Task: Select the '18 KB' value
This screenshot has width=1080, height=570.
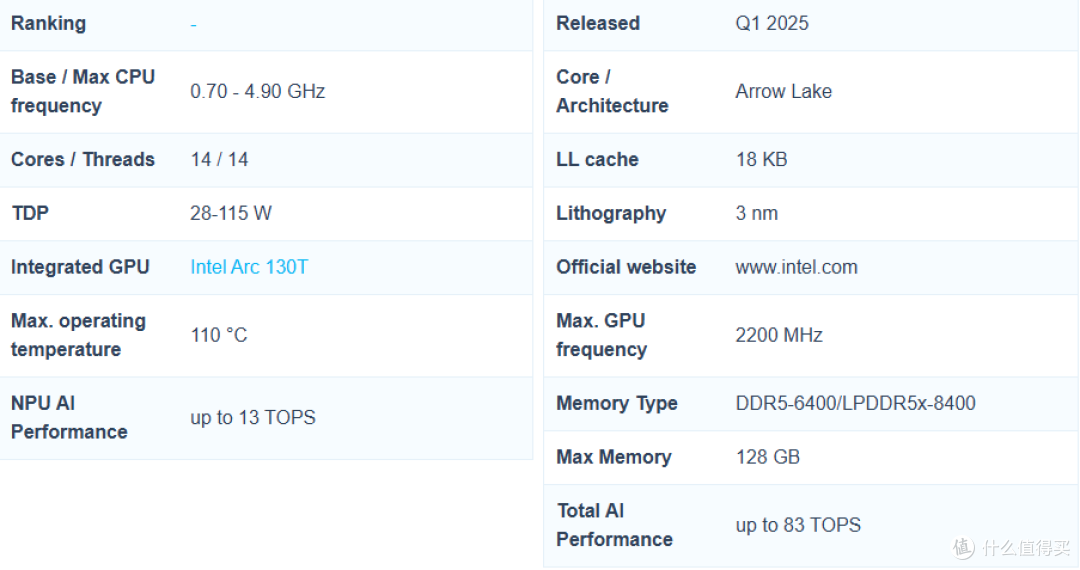Action: coord(762,160)
